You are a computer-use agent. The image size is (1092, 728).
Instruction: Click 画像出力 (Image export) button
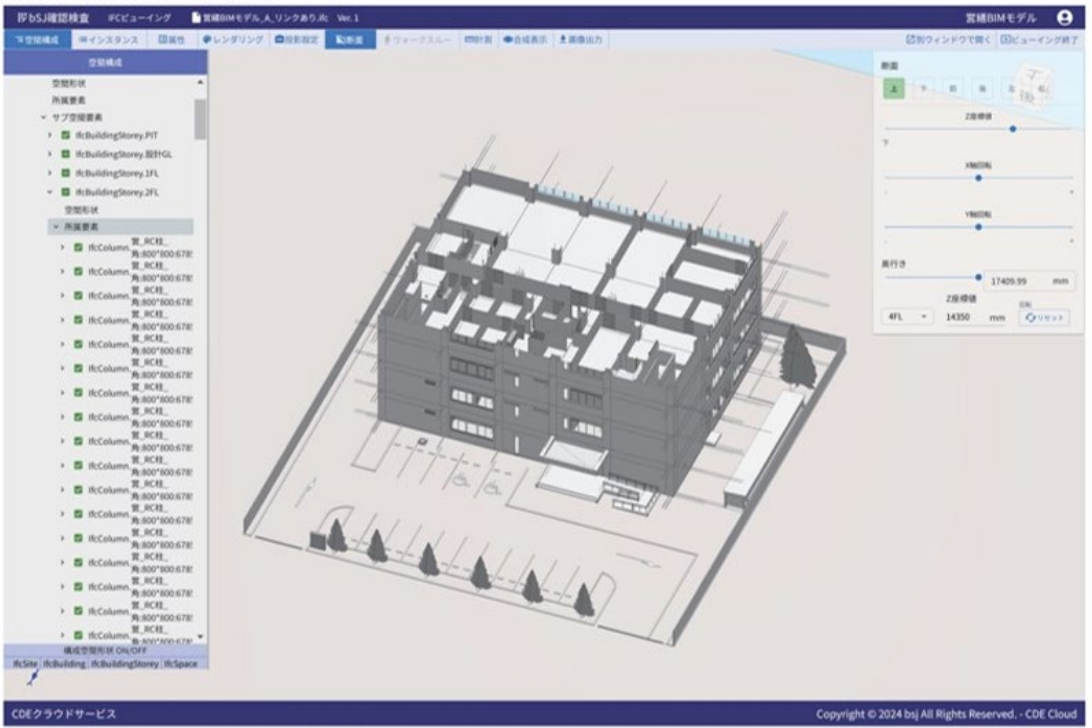click(x=578, y=40)
